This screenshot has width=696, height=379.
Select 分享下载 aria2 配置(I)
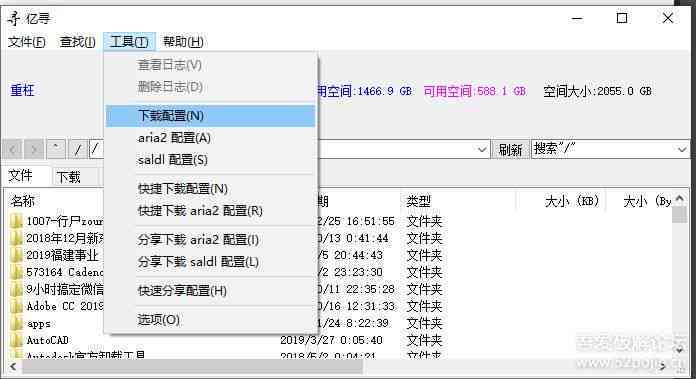[210, 240]
